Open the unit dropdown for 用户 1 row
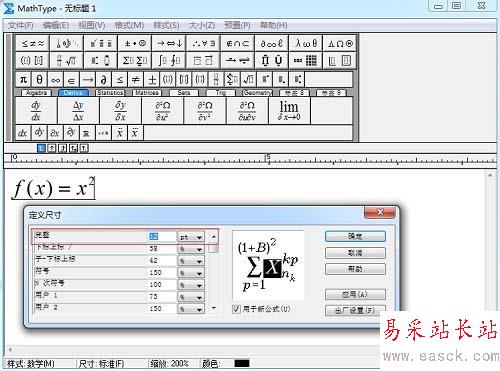Image resolution: width=500 pixels, height=371 pixels. [191, 297]
